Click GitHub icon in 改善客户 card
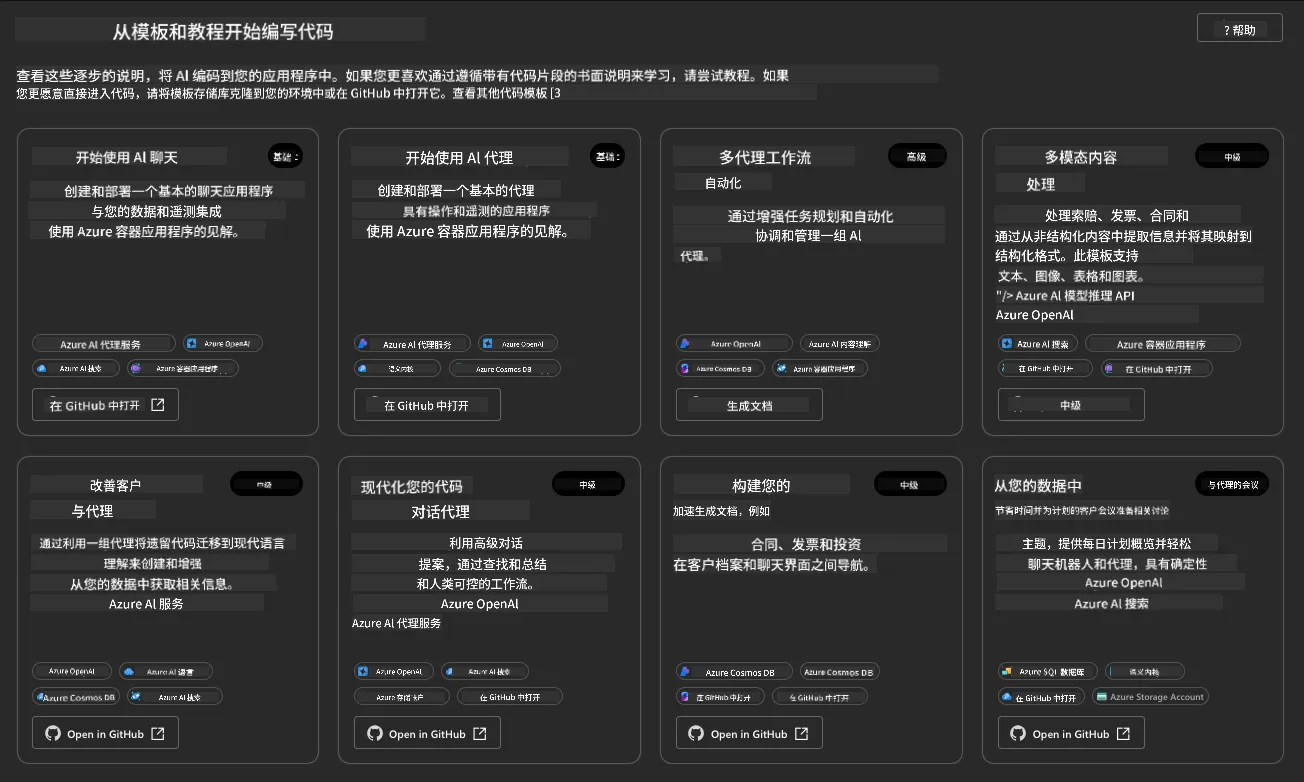This screenshot has height=782, width=1304. 53,734
